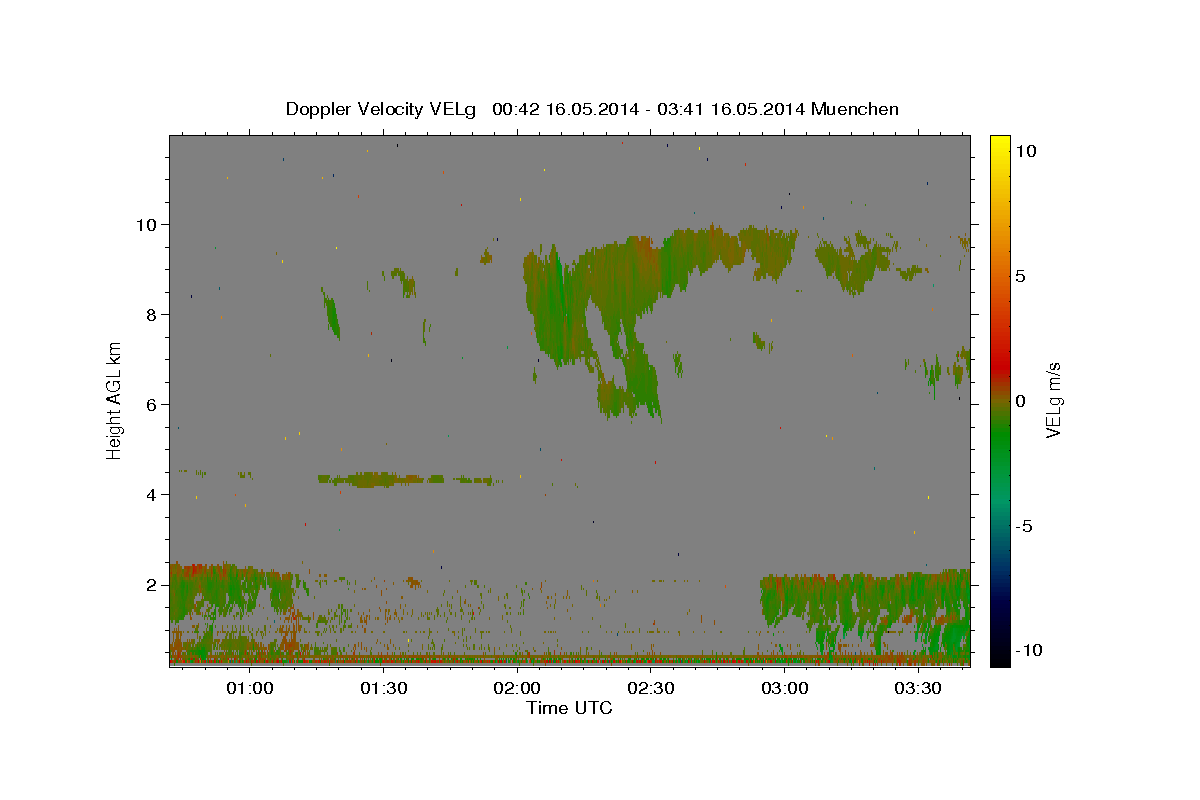Click the '03:30' time tick label
Image resolution: width=1200 pixels, height=800 pixels.
point(918,688)
